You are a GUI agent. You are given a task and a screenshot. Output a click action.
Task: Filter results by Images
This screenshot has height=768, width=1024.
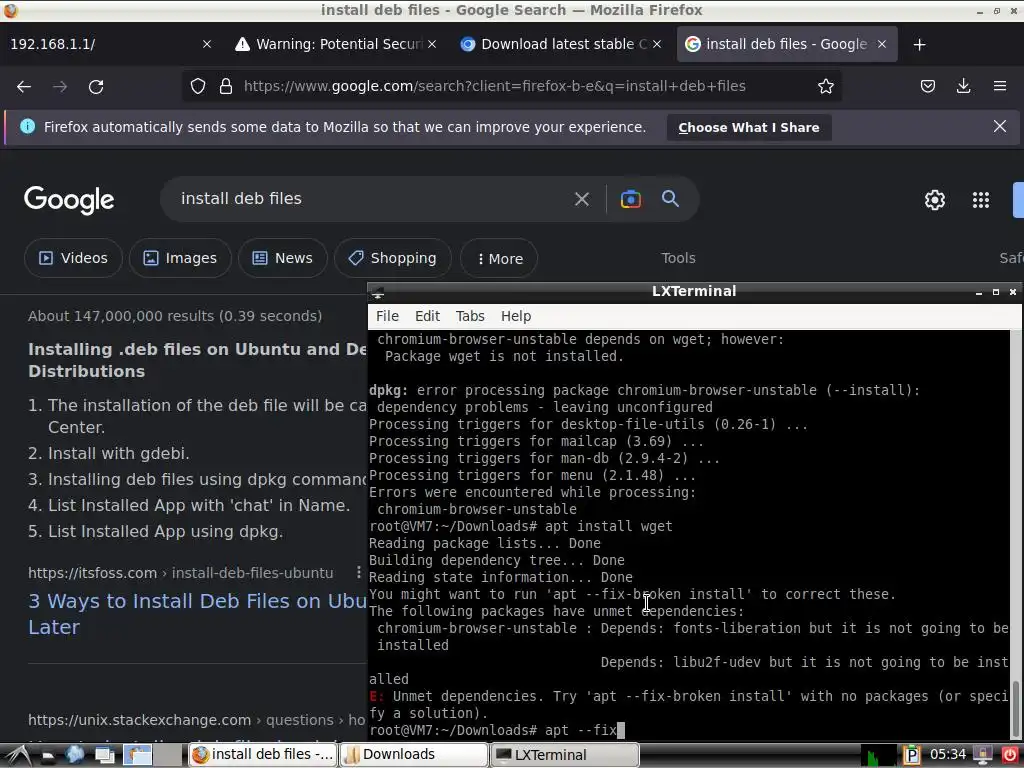coord(180,258)
